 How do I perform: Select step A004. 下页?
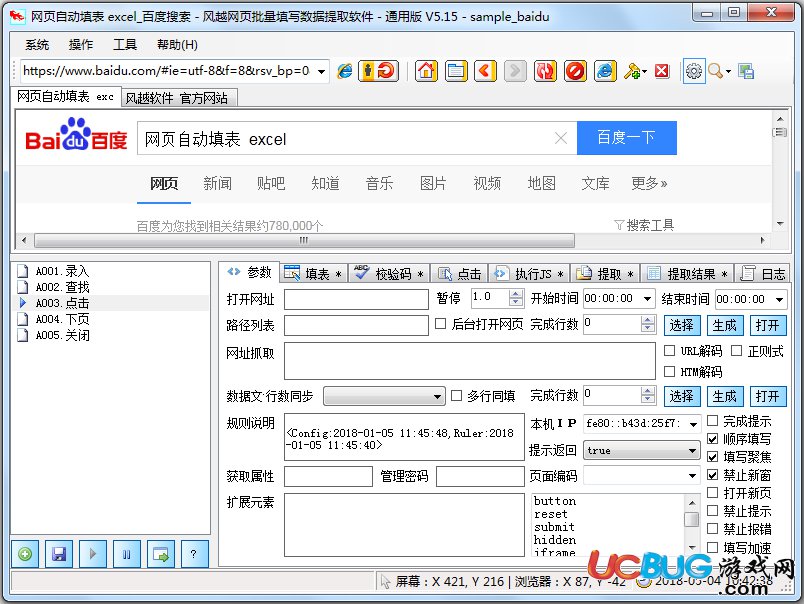coord(62,319)
